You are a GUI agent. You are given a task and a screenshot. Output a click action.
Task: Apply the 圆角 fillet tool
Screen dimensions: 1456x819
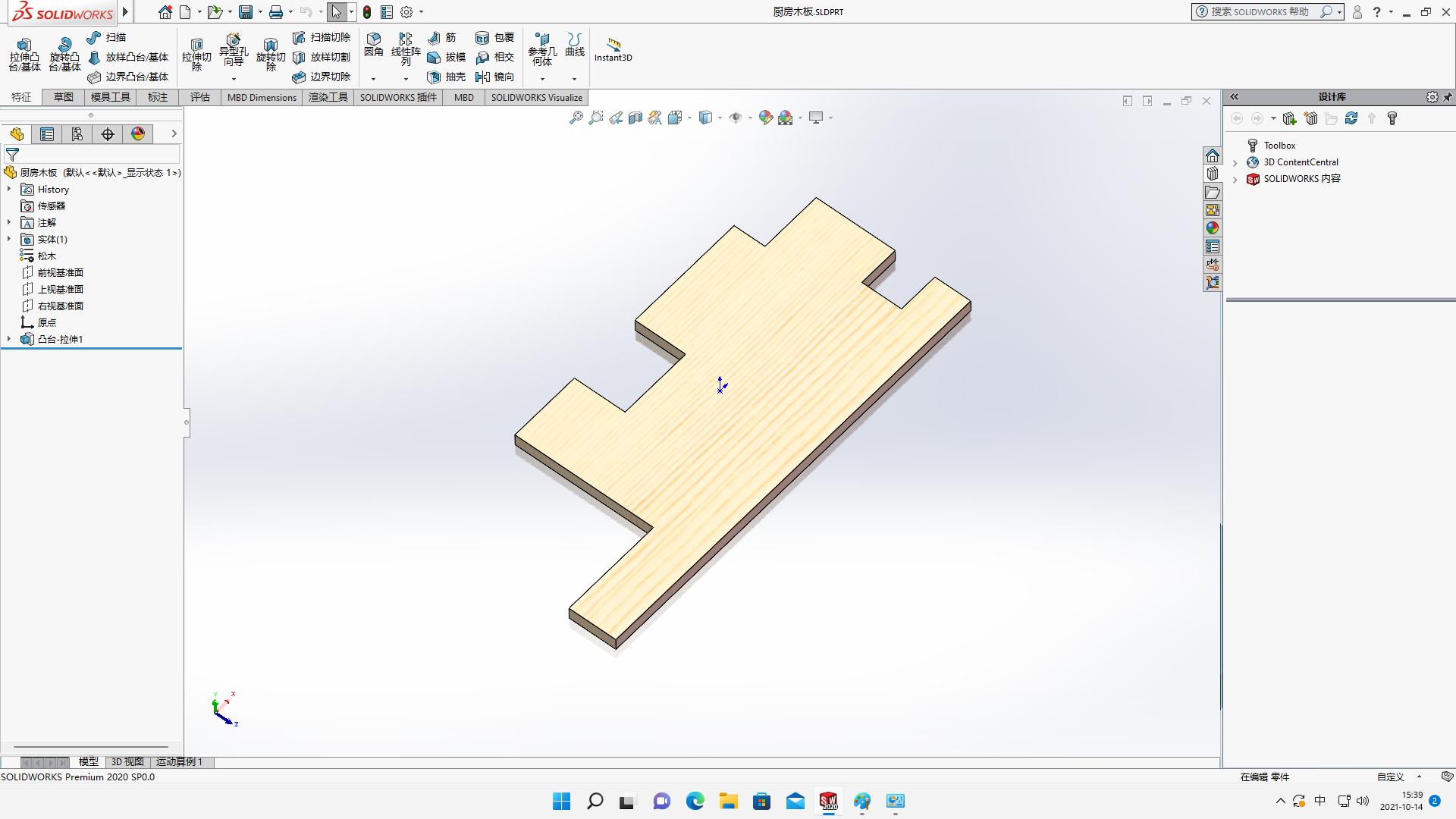[x=374, y=45]
